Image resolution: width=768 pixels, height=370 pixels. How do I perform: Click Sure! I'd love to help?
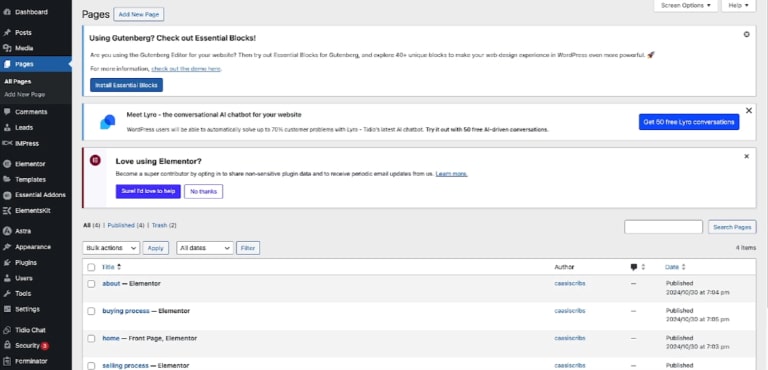148,192
